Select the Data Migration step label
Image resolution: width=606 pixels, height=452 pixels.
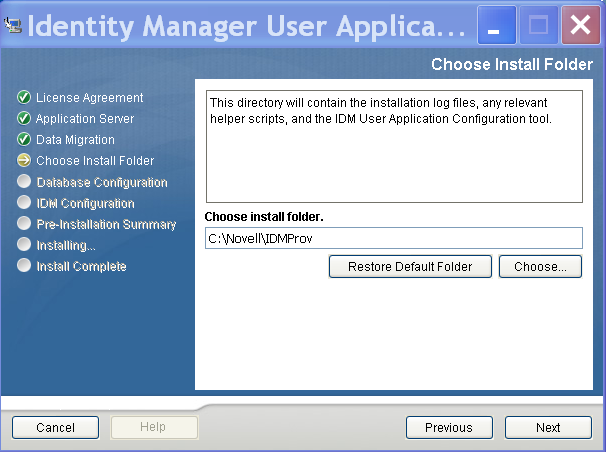coord(75,139)
